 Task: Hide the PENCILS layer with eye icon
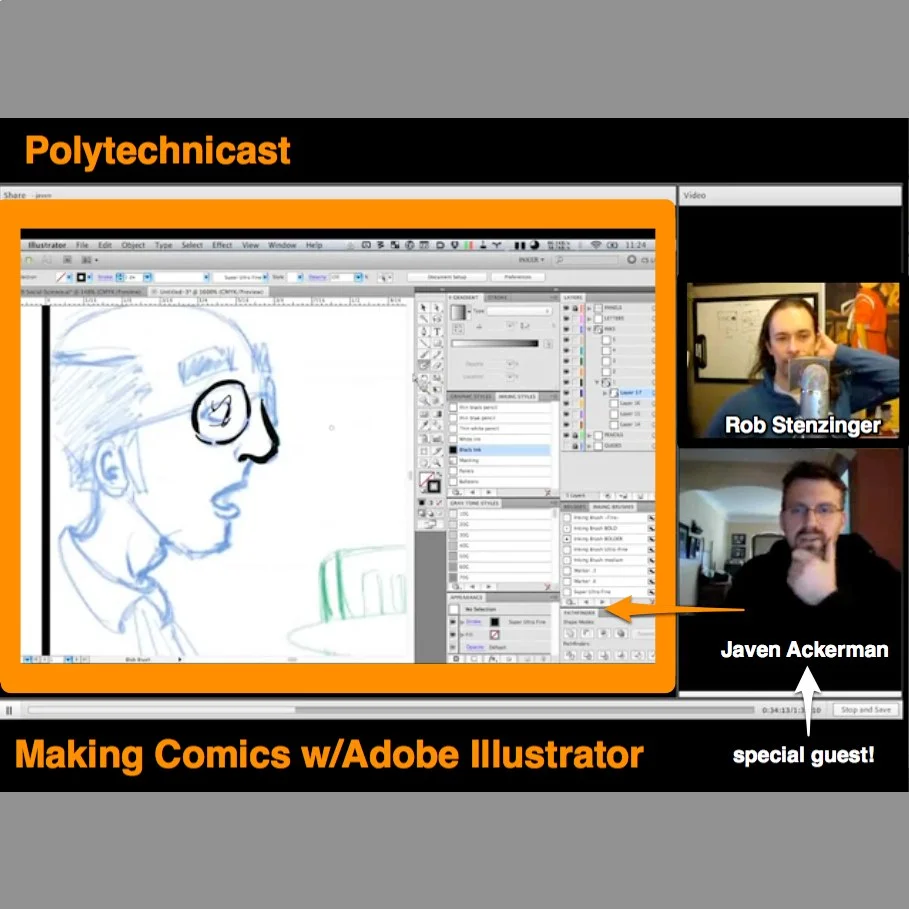[x=567, y=435]
